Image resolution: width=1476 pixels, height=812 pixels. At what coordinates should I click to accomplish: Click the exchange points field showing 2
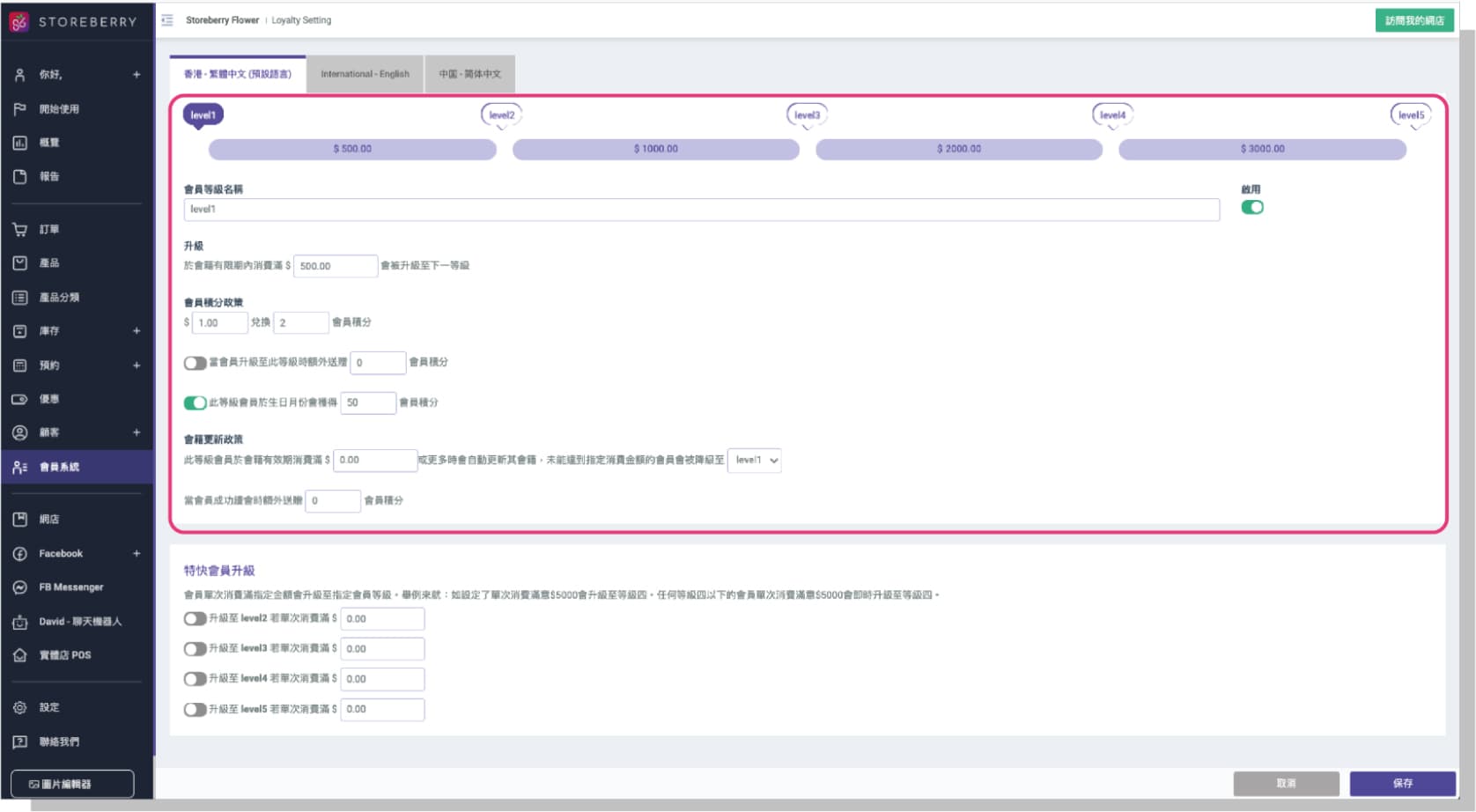coord(301,323)
